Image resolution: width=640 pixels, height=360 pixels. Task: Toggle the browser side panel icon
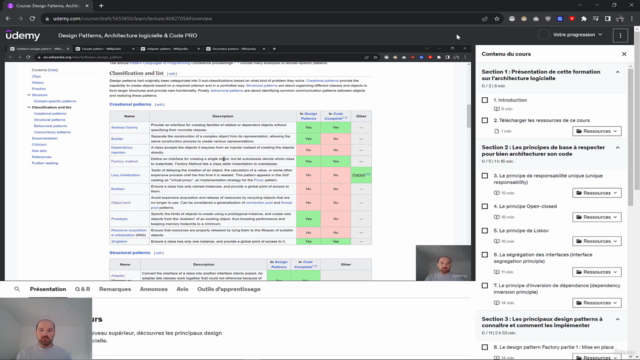click(x=608, y=19)
